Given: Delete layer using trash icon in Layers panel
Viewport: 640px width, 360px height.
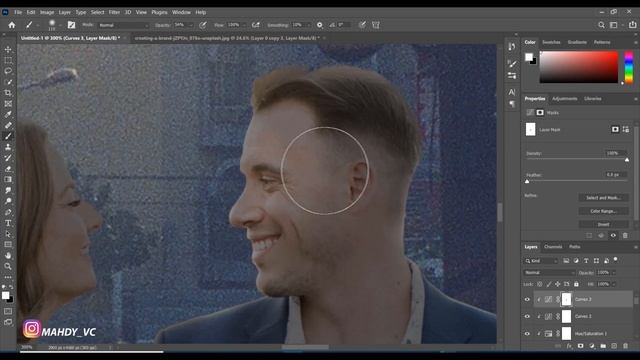Looking at the screenshot, I should (625, 346).
